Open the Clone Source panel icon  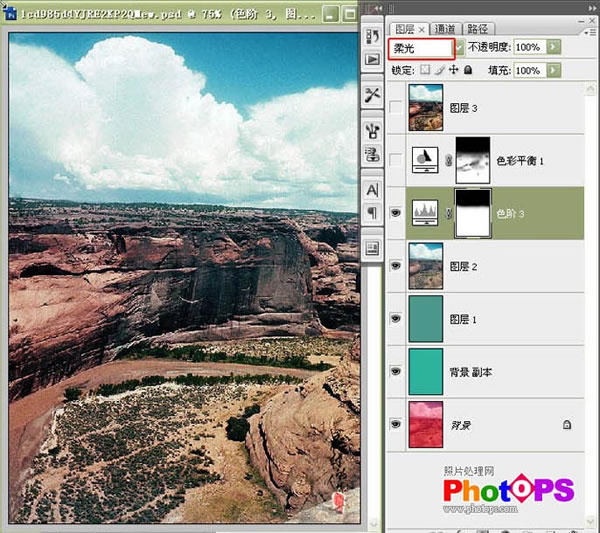tap(372, 154)
